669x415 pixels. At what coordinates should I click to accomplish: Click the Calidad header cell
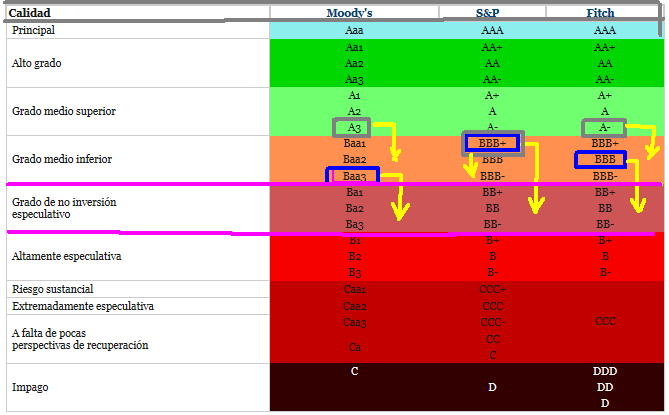(x=30, y=13)
